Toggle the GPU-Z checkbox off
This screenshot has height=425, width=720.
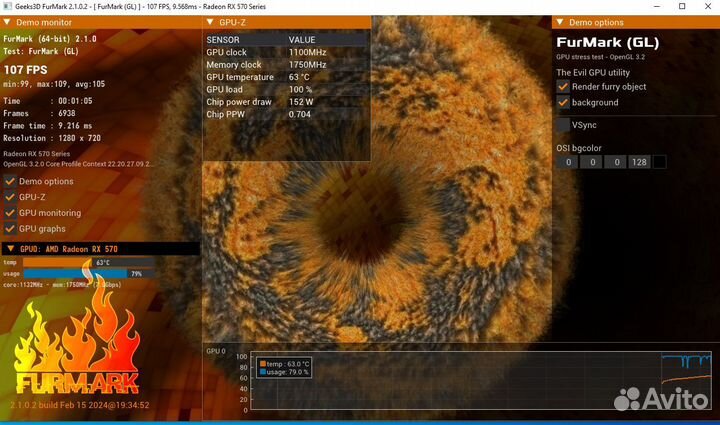pyautogui.click(x=10, y=197)
